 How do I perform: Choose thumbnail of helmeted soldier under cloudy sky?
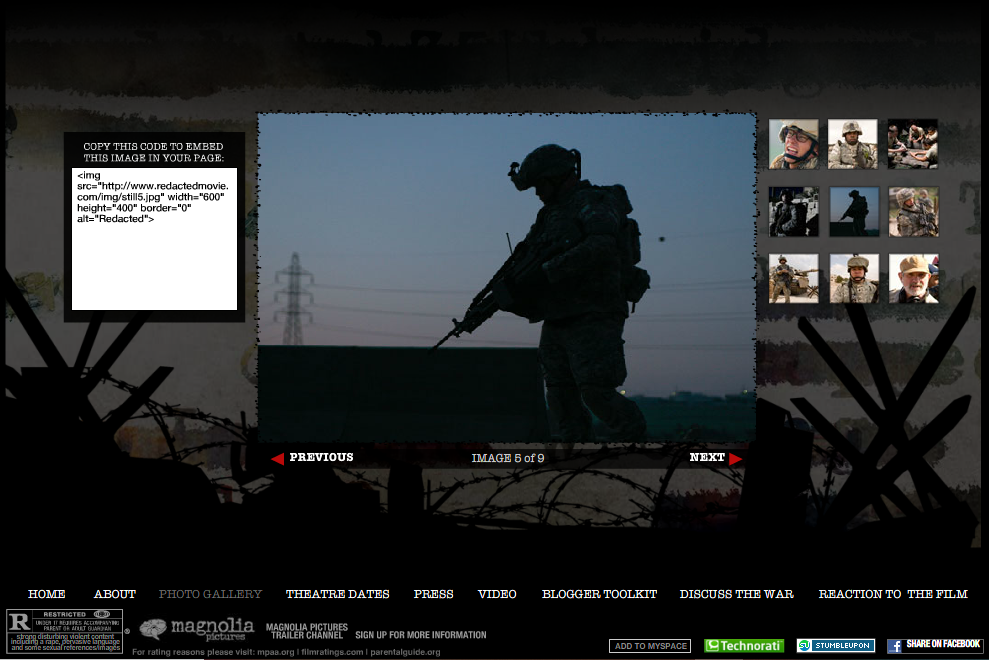[x=854, y=279]
